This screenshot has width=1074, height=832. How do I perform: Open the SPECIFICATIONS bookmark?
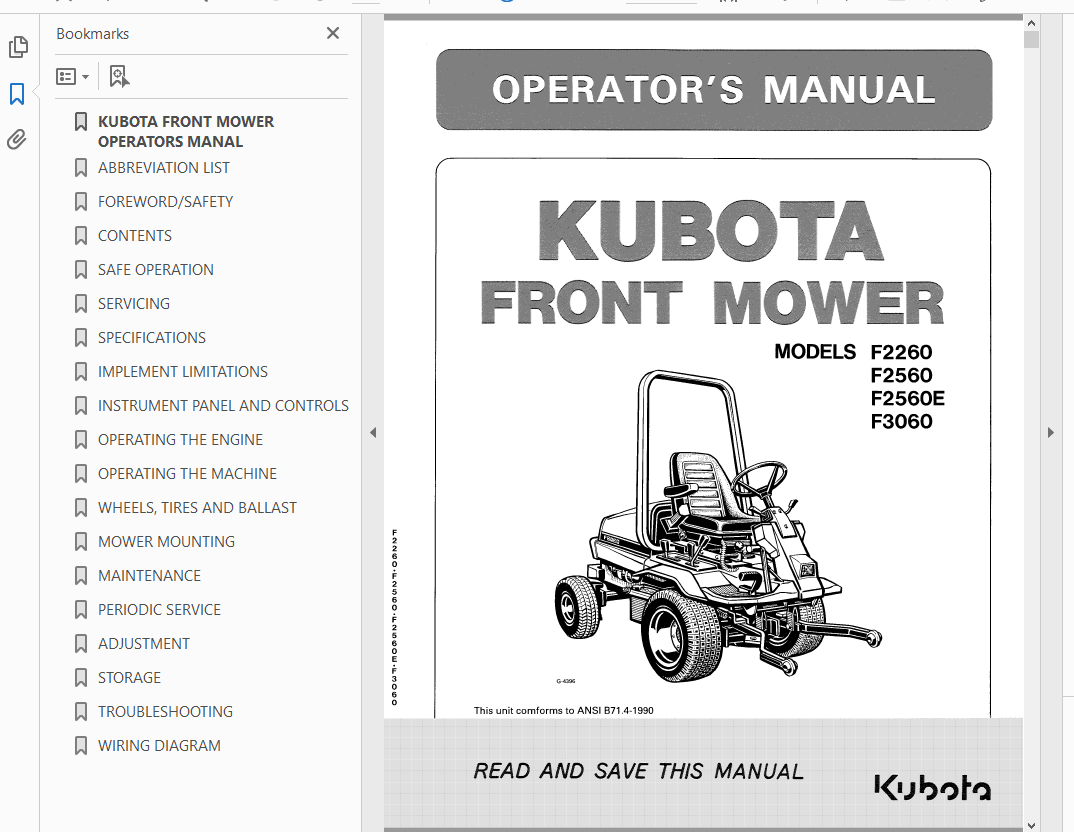click(152, 338)
